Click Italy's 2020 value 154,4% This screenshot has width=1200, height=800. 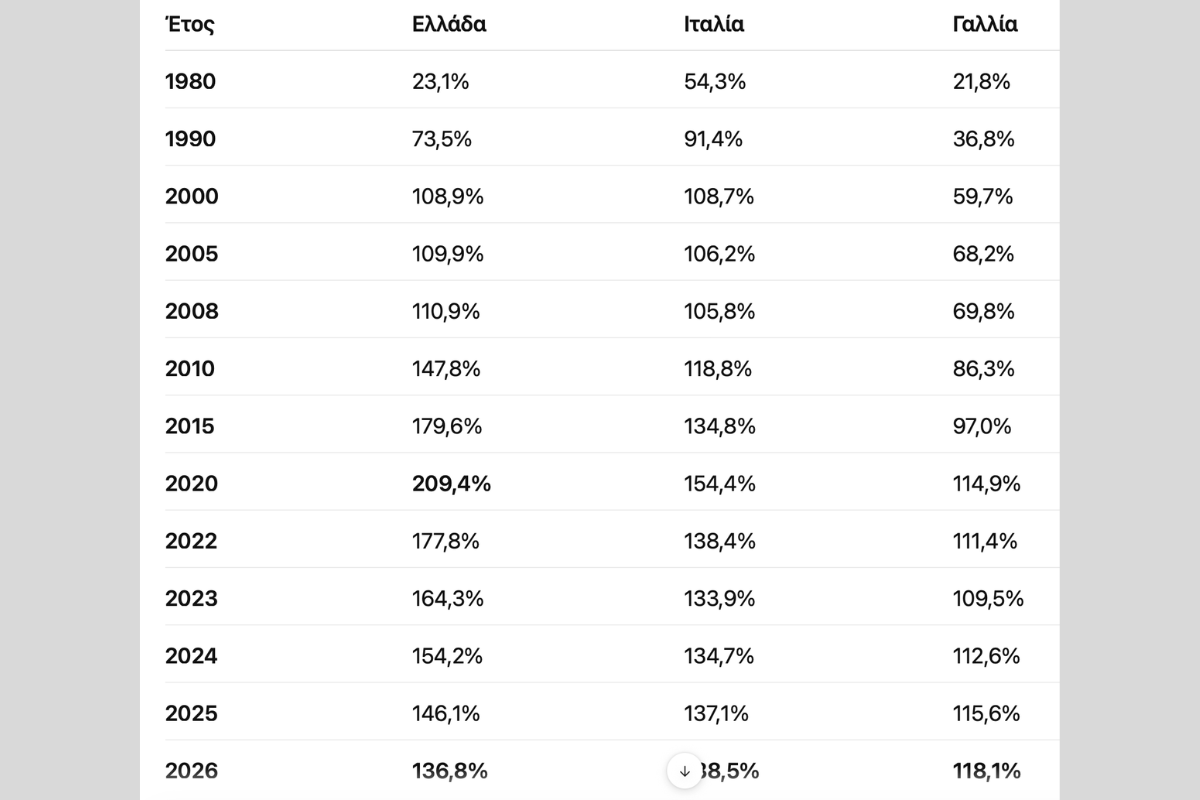point(720,484)
